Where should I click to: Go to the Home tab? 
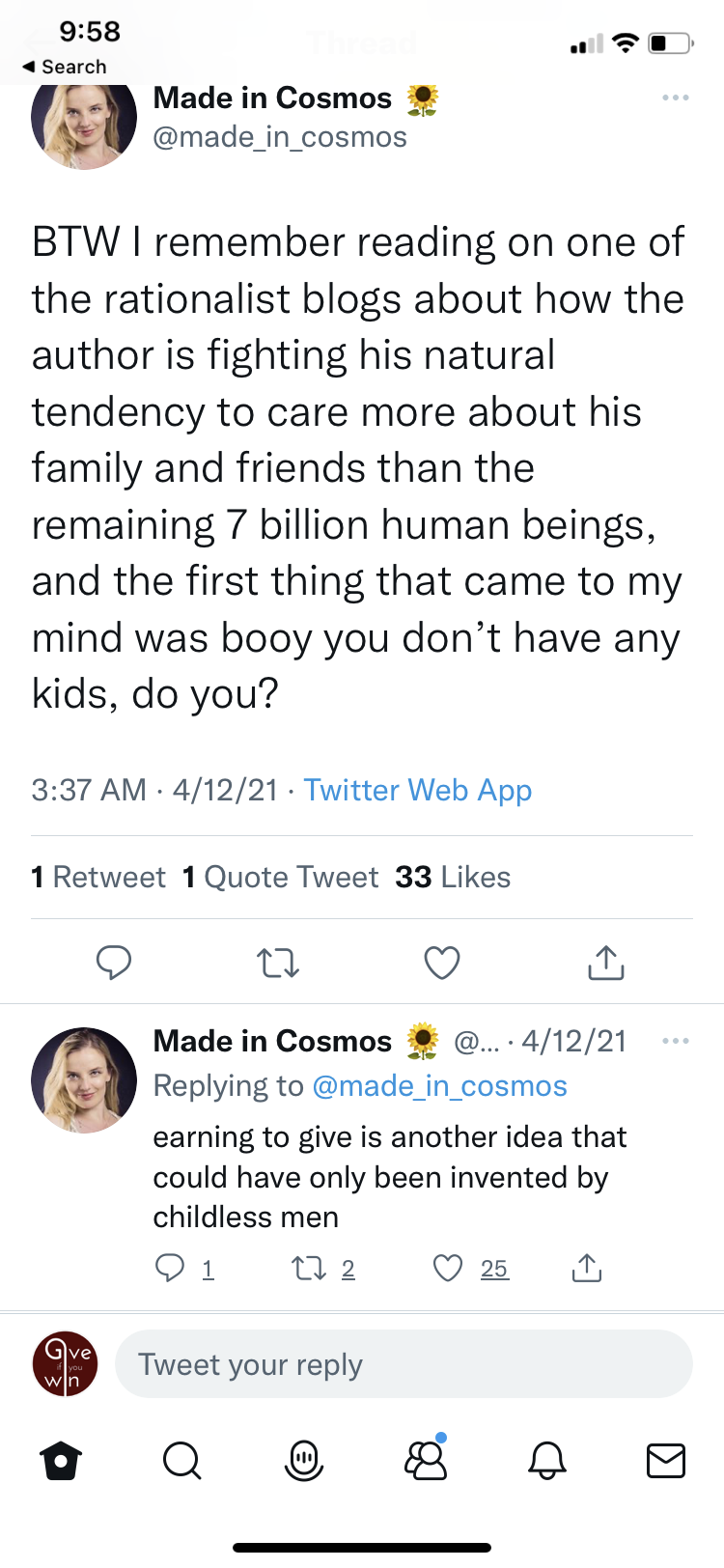62,1461
